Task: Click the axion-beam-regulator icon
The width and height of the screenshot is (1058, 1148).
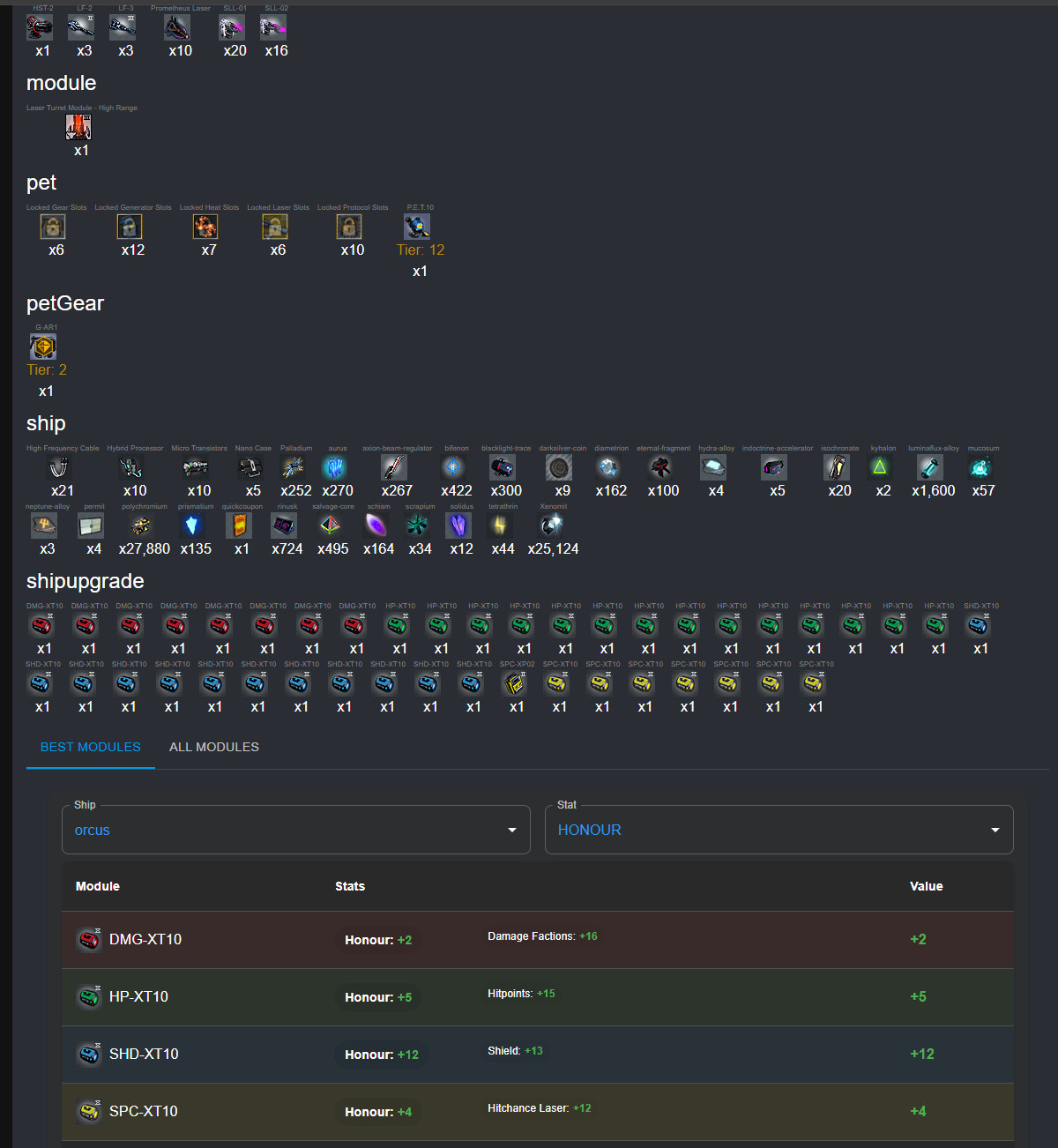Action: point(394,467)
